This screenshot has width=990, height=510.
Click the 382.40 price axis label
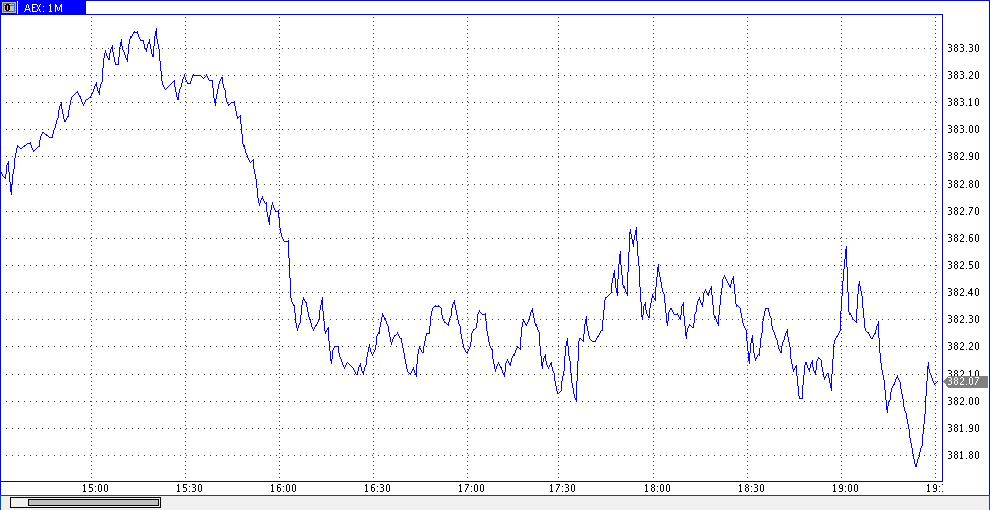click(963, 292)
